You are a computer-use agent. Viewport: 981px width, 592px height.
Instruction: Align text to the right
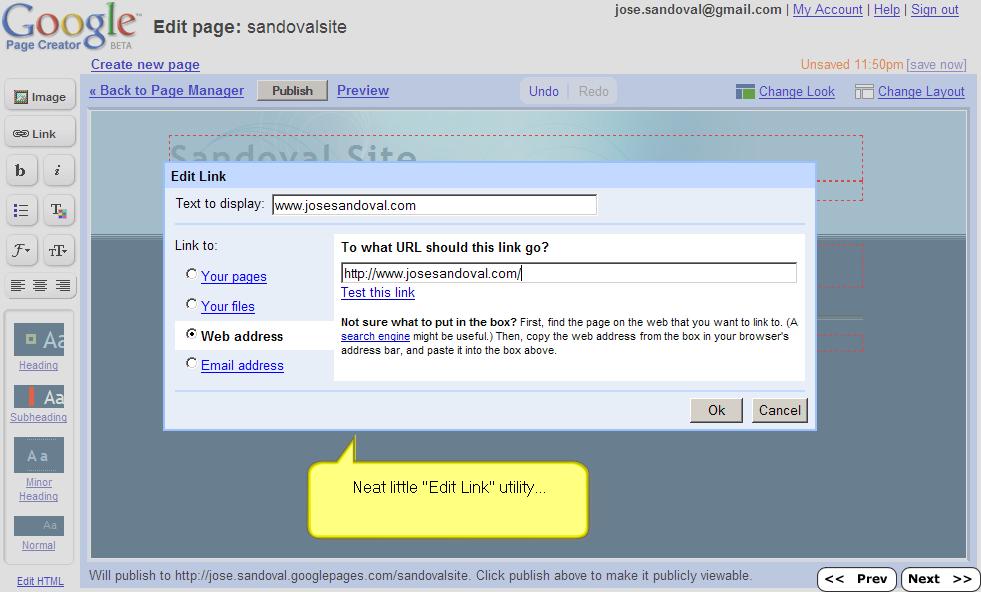(63, 285)
